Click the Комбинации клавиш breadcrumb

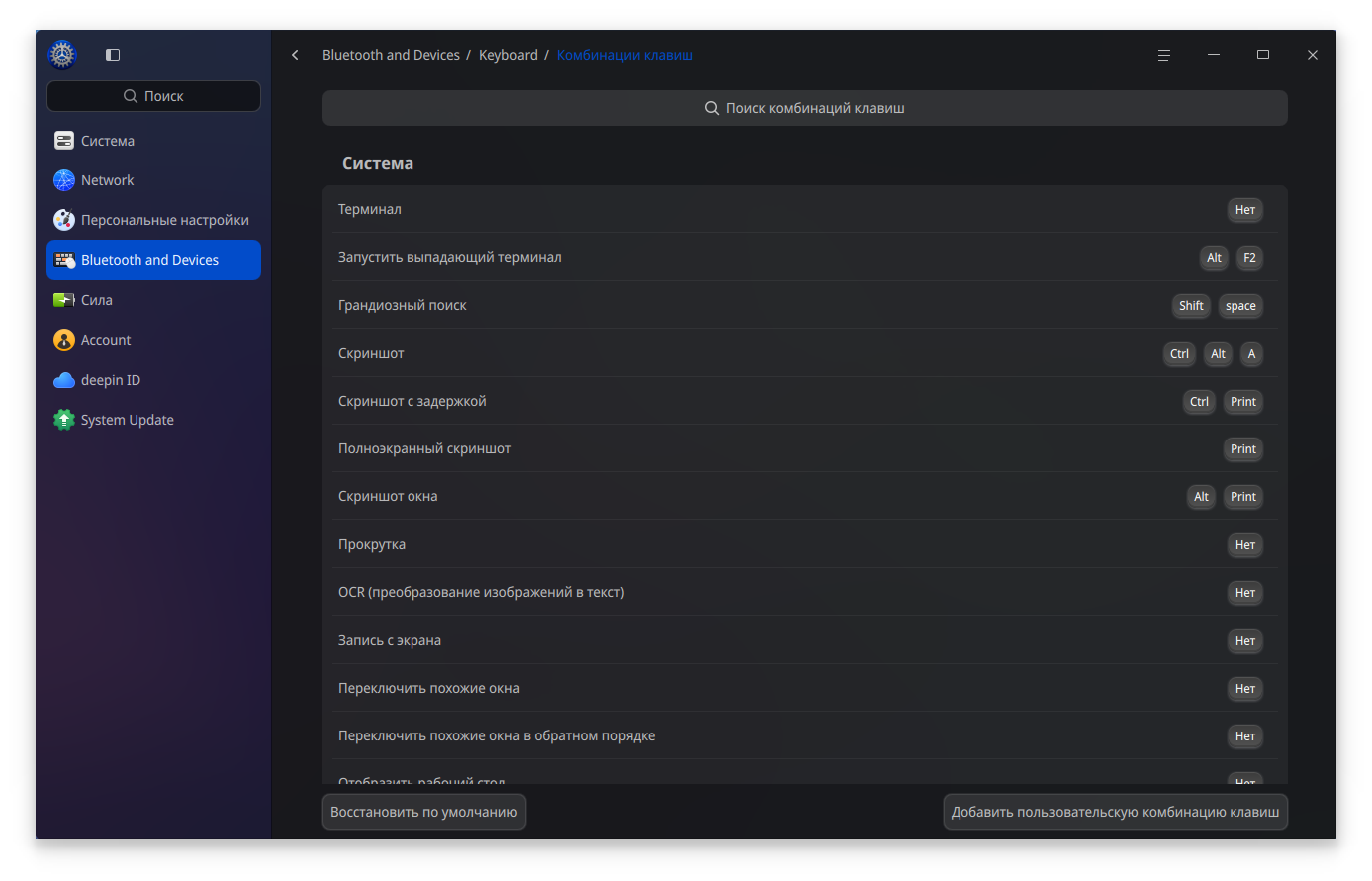tap(625, 55)
